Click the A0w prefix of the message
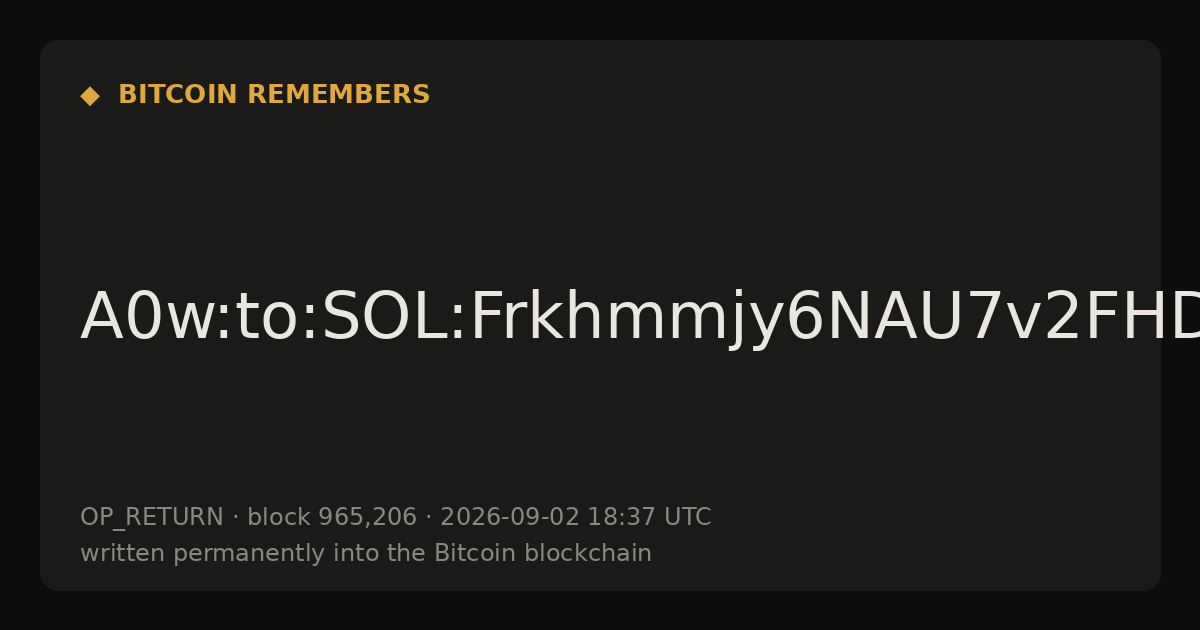The height and width of the screenshot is (630, 1200). 141,318
